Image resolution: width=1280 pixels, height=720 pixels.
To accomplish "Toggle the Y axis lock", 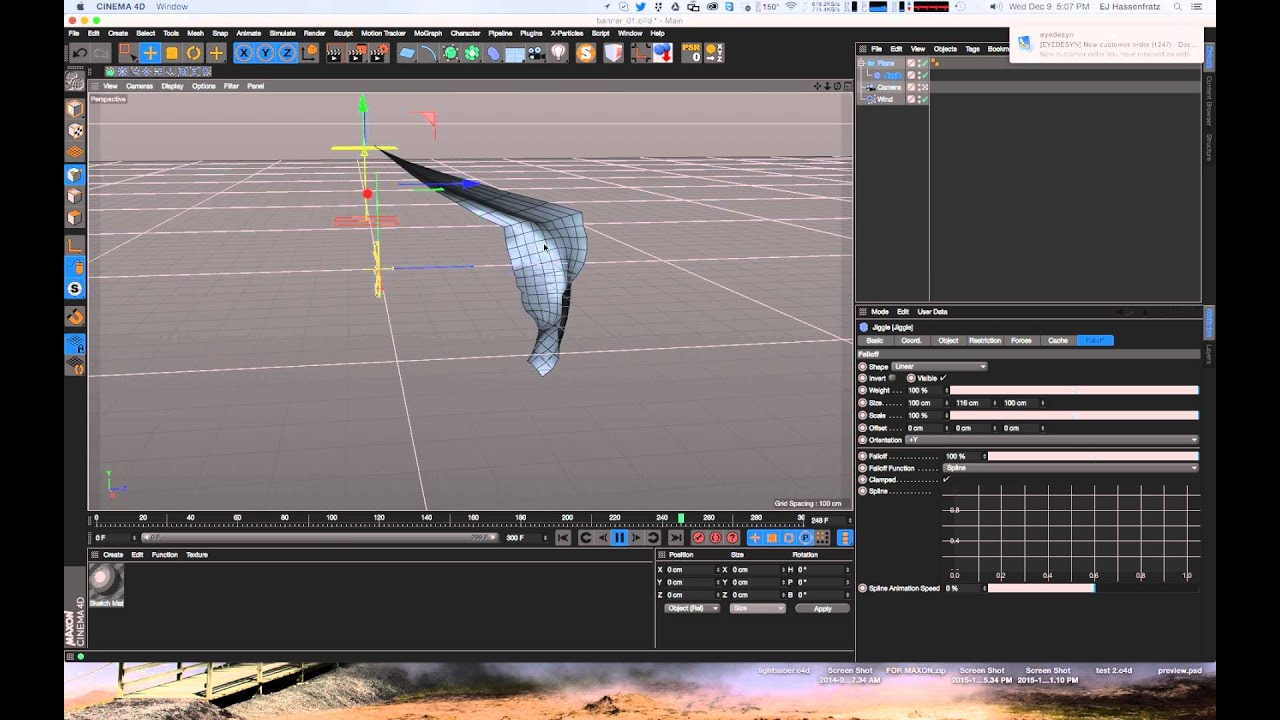I will tap(266, 53).
